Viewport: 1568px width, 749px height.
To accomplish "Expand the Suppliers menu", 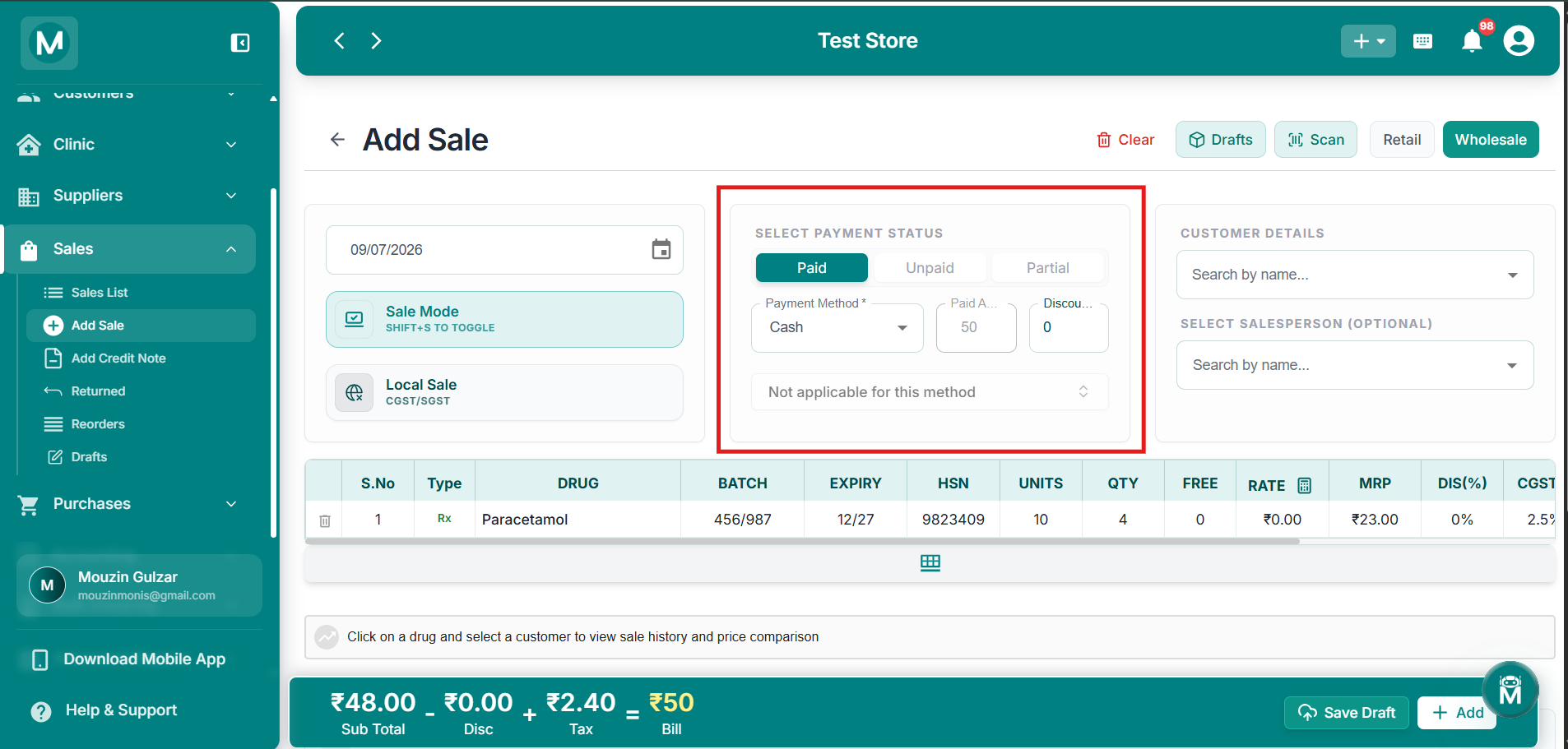I will 128,196.
